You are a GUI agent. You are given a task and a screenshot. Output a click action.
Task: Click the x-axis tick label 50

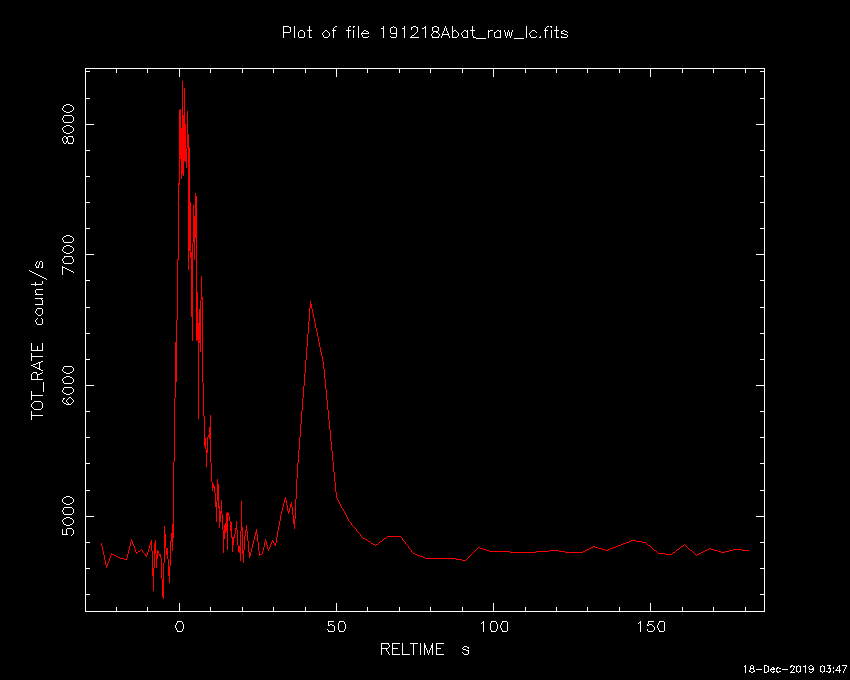point(336,627)
